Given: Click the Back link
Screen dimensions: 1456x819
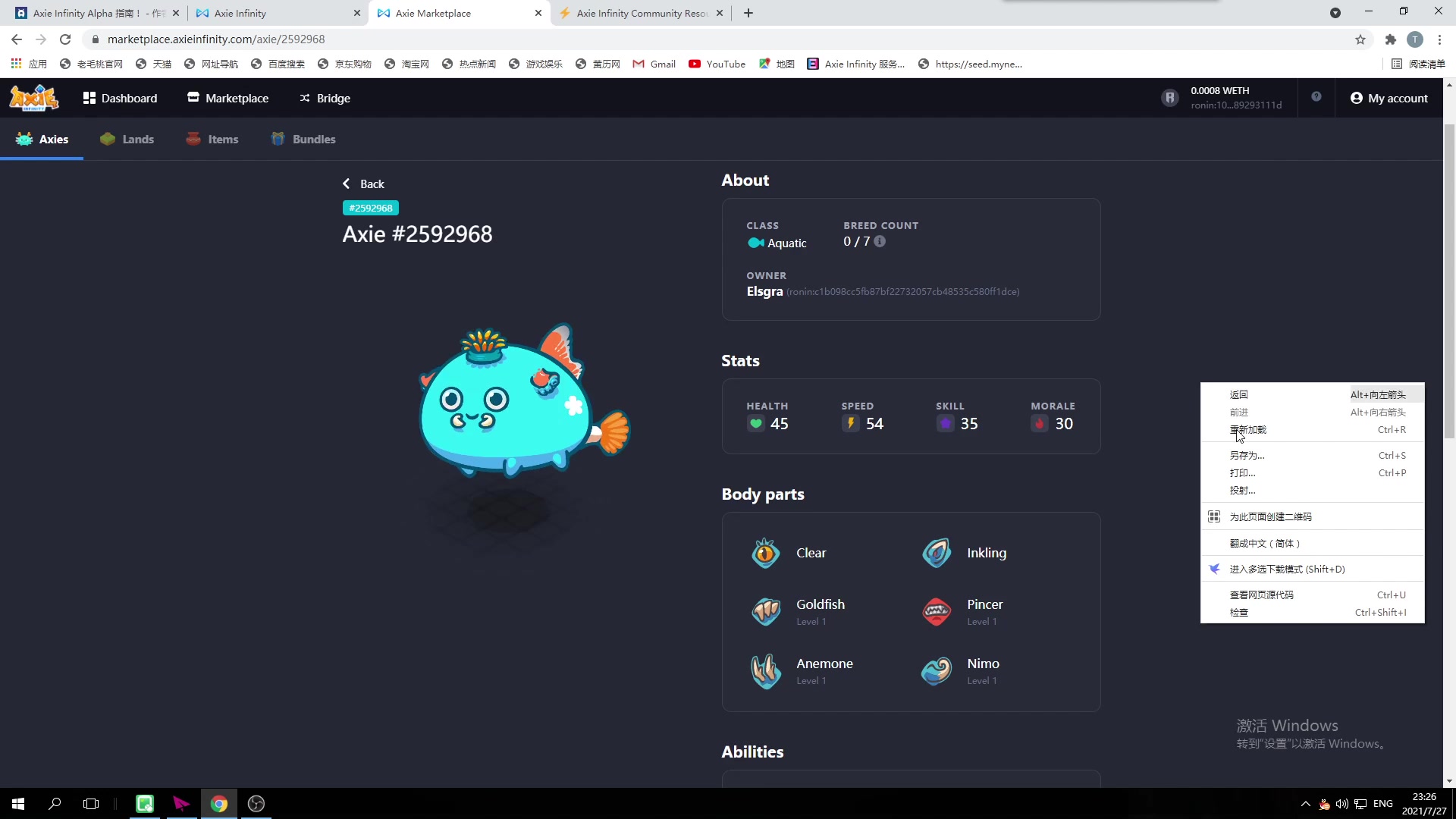Looking at the screenshot, I should [x=363, y=184].
